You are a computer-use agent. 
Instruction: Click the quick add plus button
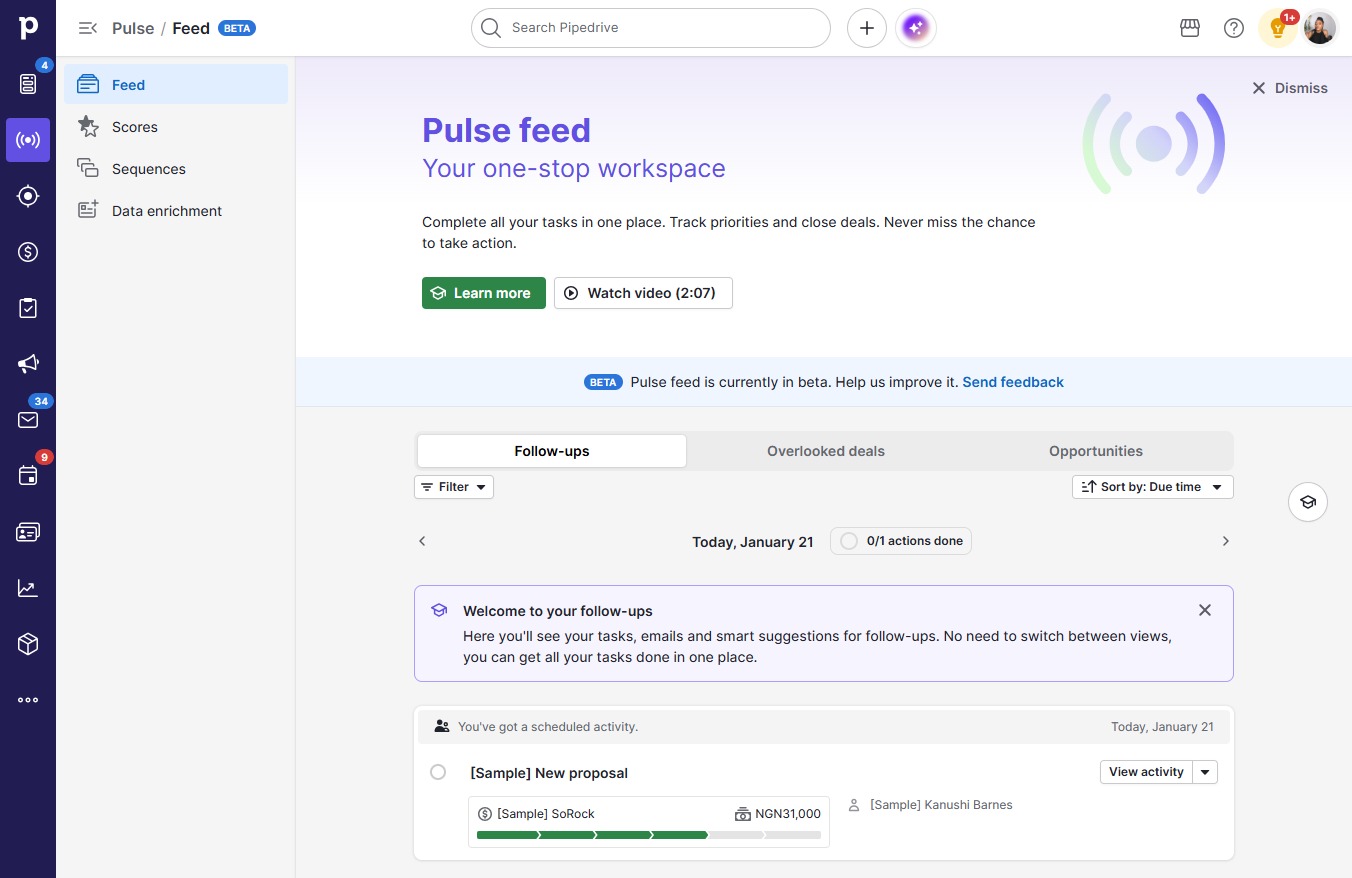click(867, 28)
